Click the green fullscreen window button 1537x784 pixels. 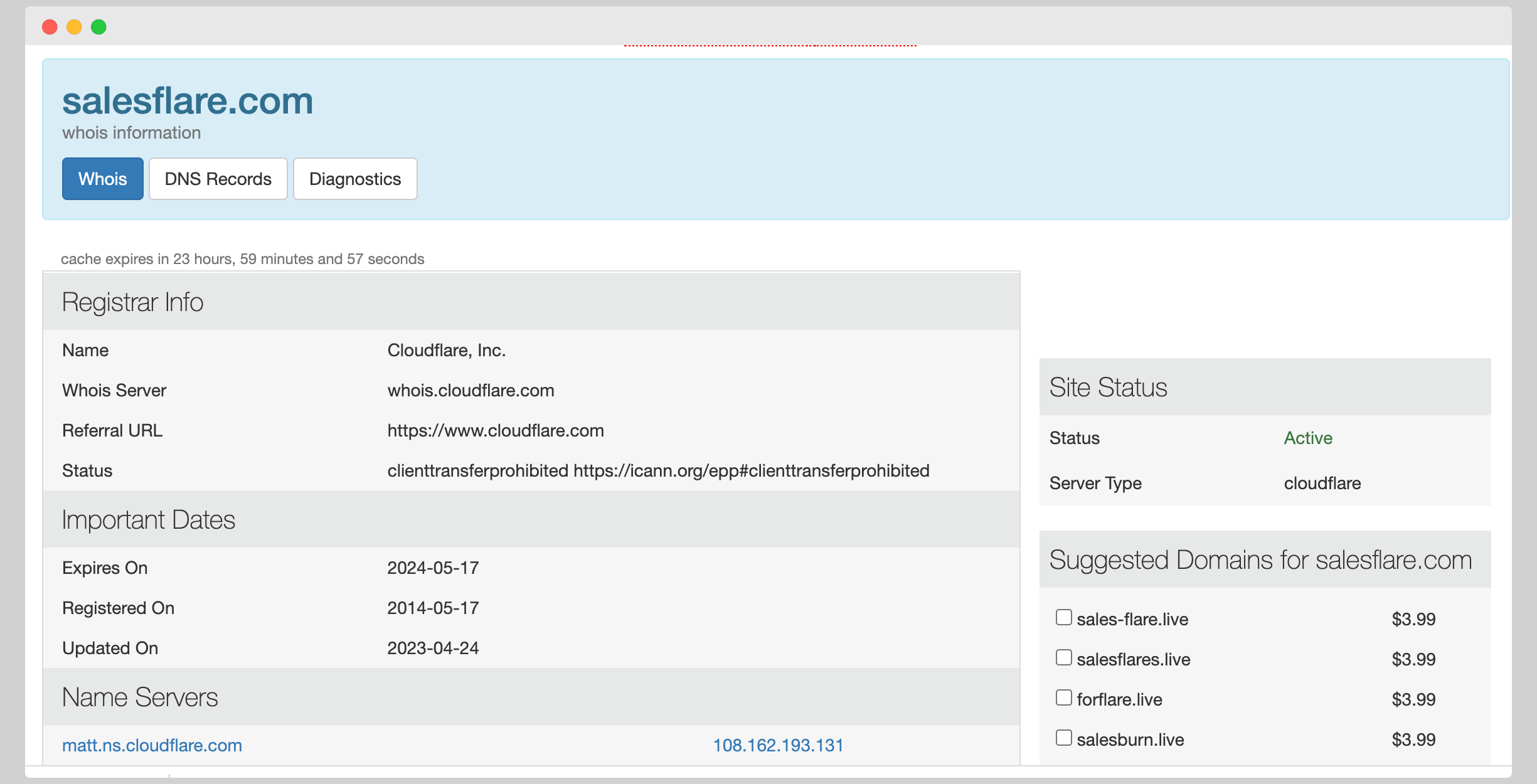coord(98,27)
